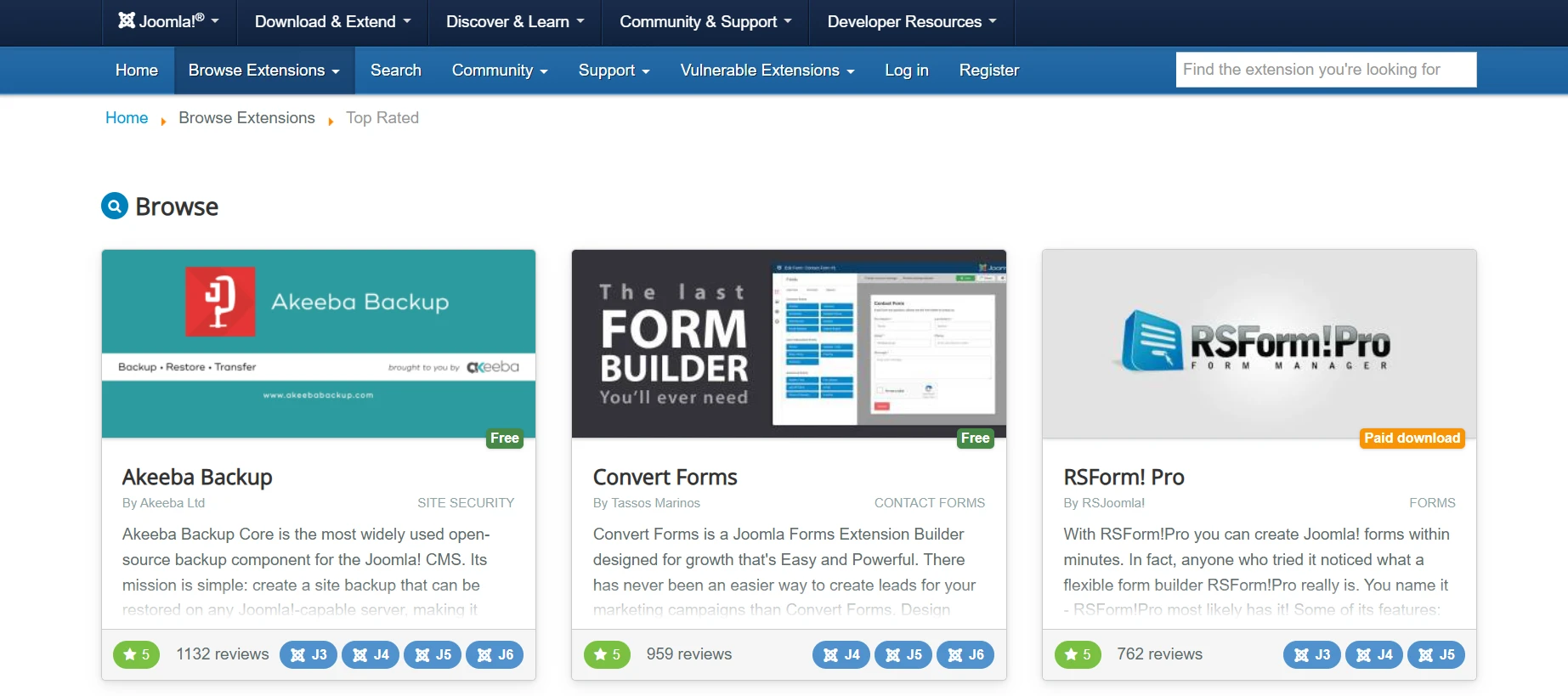Open Browse Extensions dropdown
The height and width of the screenshot is (696, 1568).
coord(264,71)
